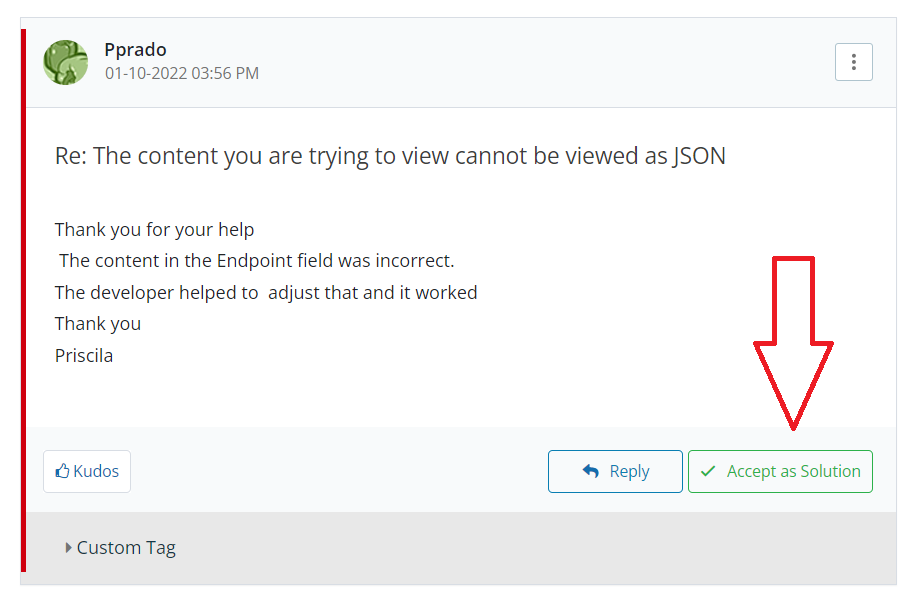The width and height of the screenshot is (906, 594).
Task: Click the Custom Tag label
Action: pyautogui.click(x=126, y=547)
